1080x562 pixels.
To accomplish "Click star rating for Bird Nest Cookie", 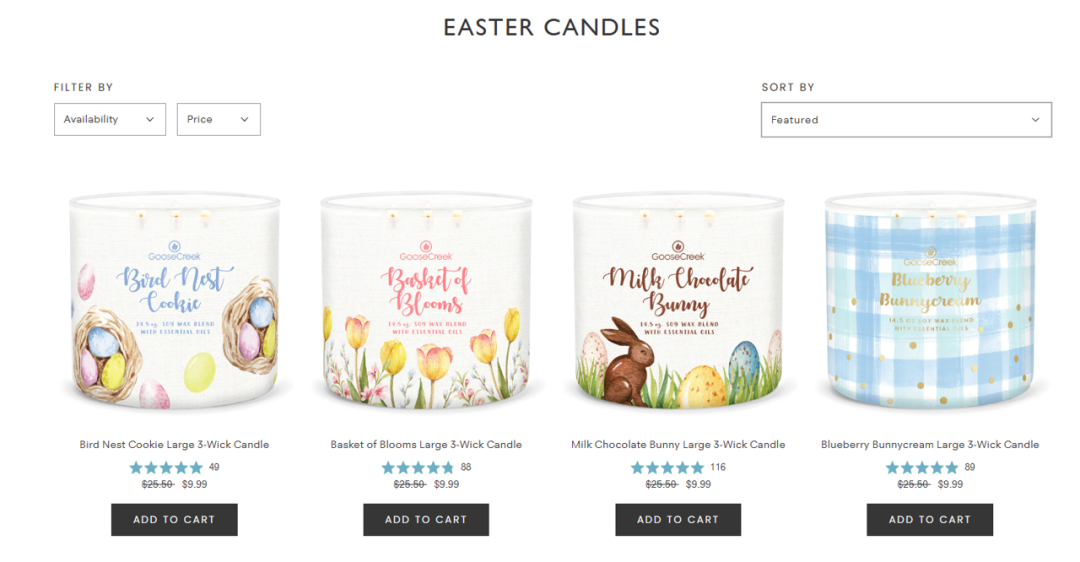I will click(166, 468).
